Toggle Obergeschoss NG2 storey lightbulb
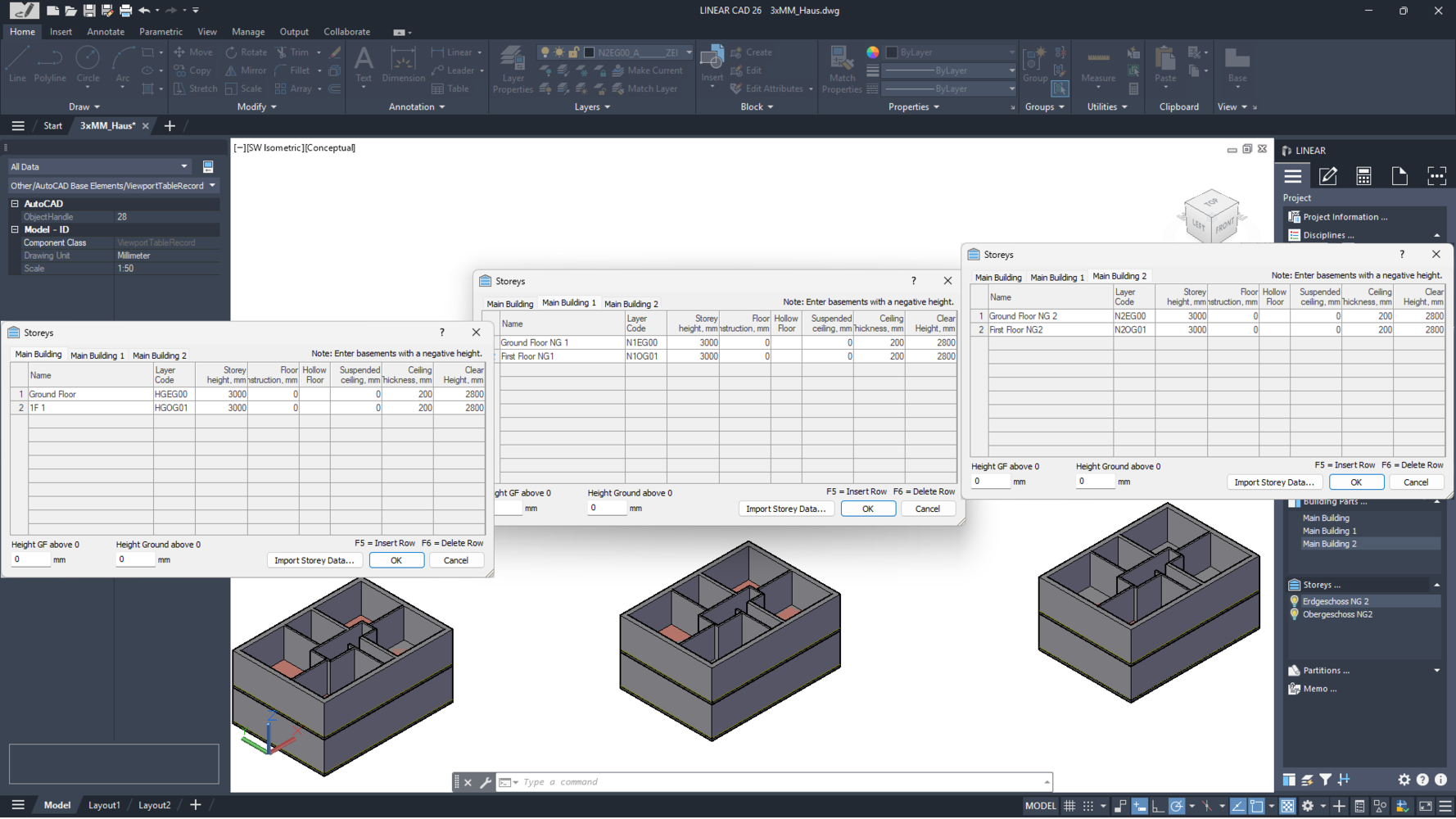This screenshot has width=1456, height=819. tap(1295, 614)
